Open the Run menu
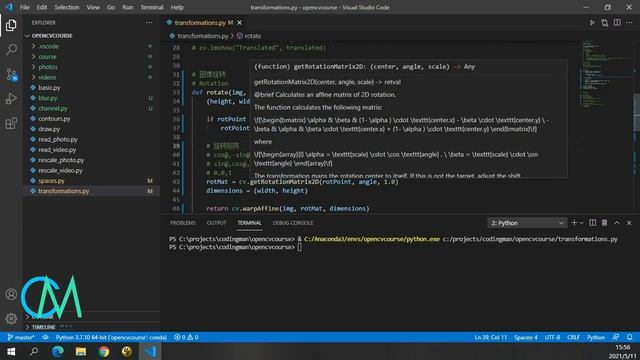640x360 pixels. tap(128, 7)
